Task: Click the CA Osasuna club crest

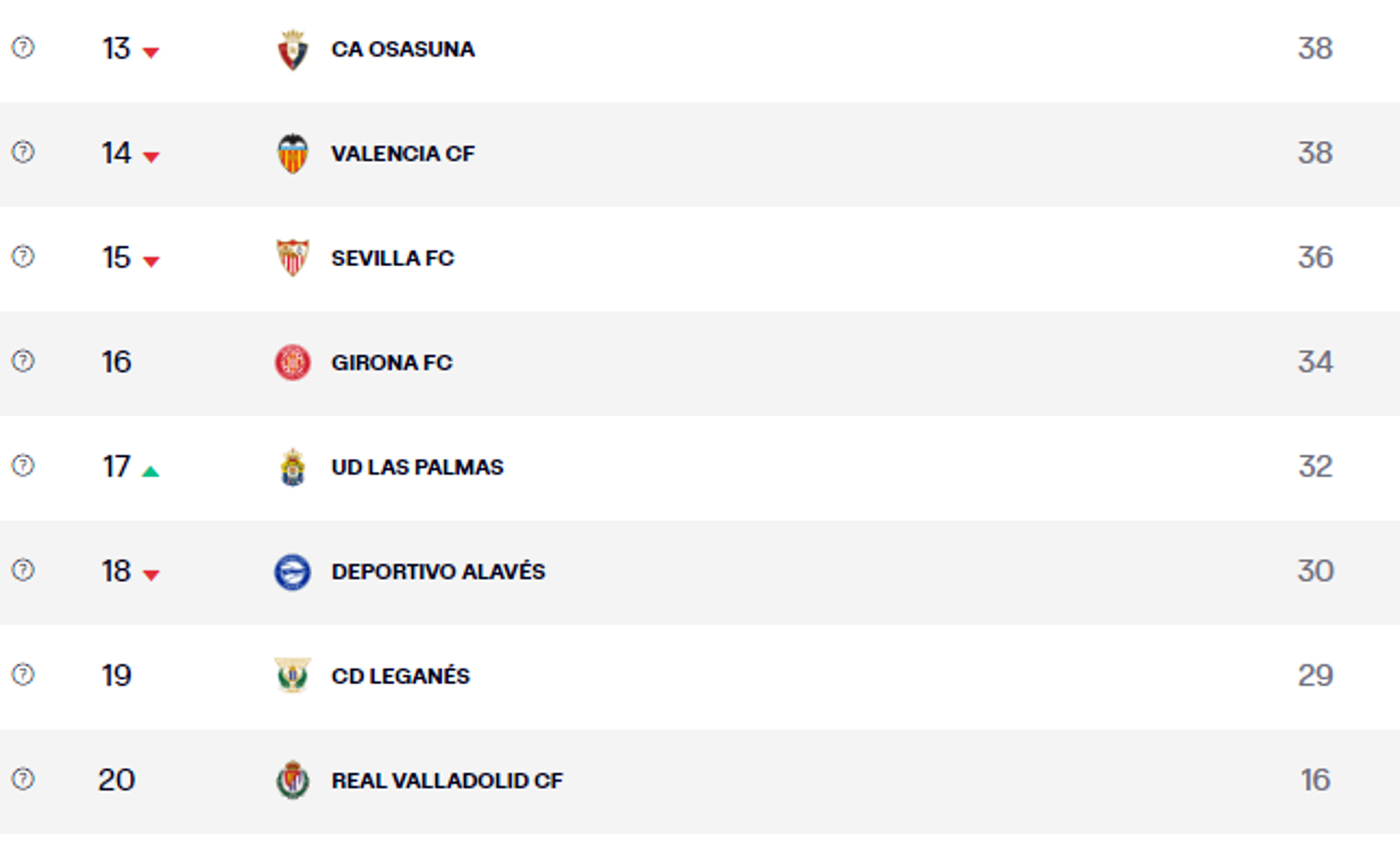Action: pos(292,50)
